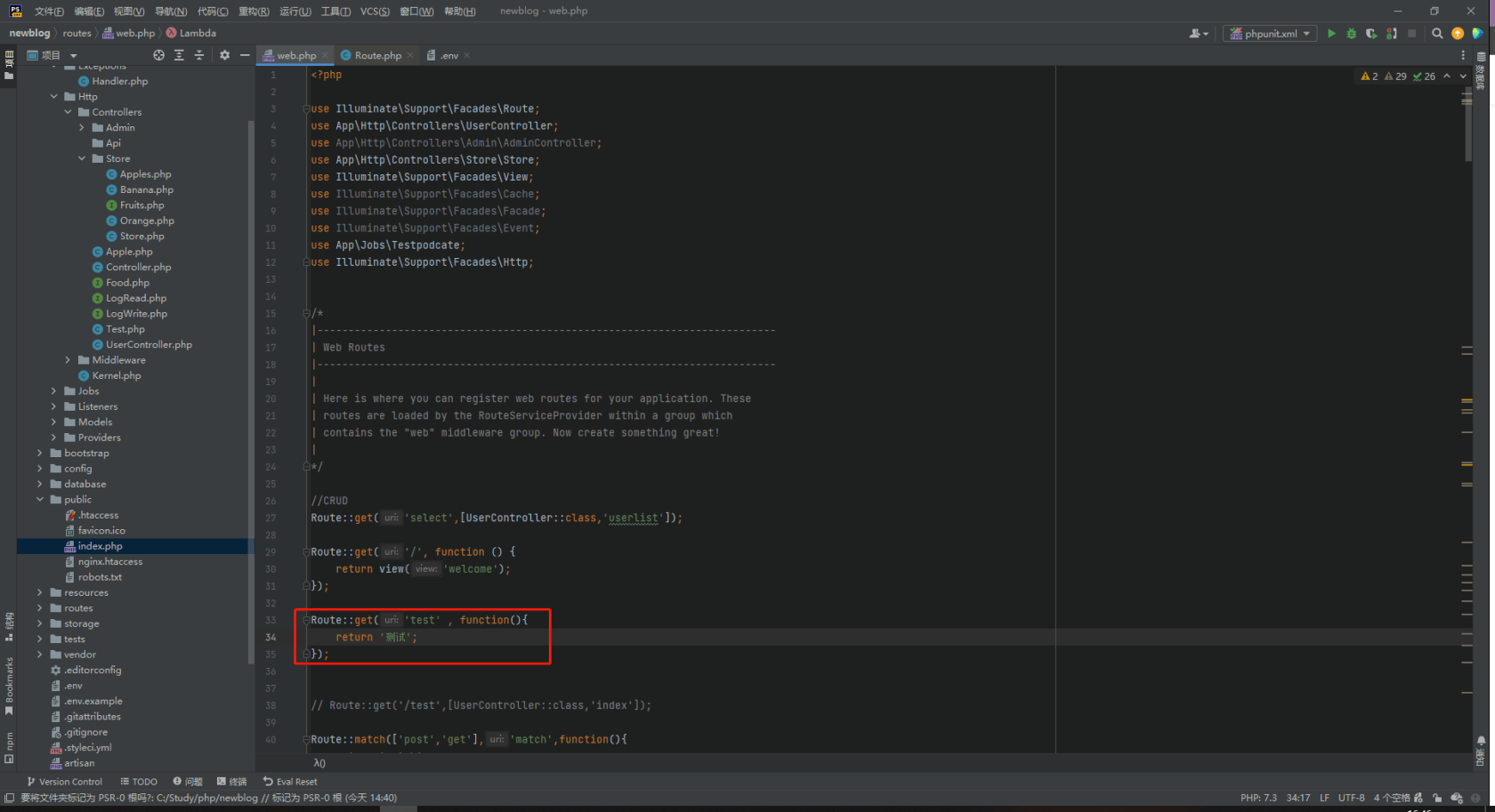This screenshot has width=1495, height=812.
Task: Start debugging with the green bug icon
Action: coord(1351,34)
